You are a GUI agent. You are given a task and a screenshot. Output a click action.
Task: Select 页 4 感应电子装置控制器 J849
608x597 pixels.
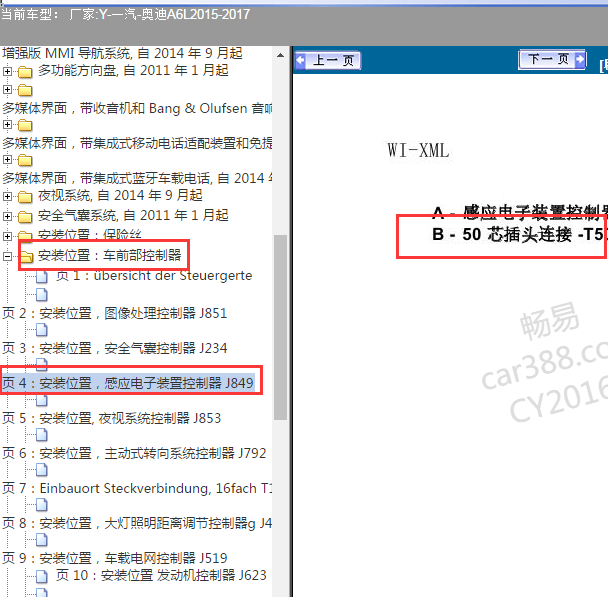pos(128,383)
